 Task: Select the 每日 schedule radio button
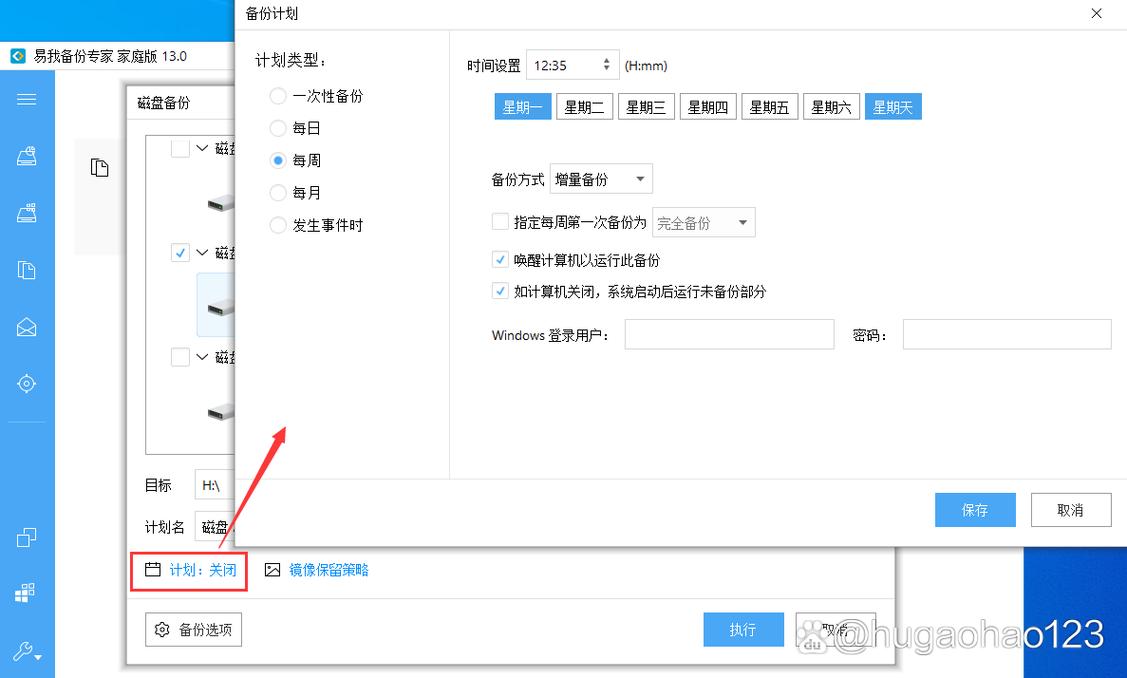tap(277, 127)
